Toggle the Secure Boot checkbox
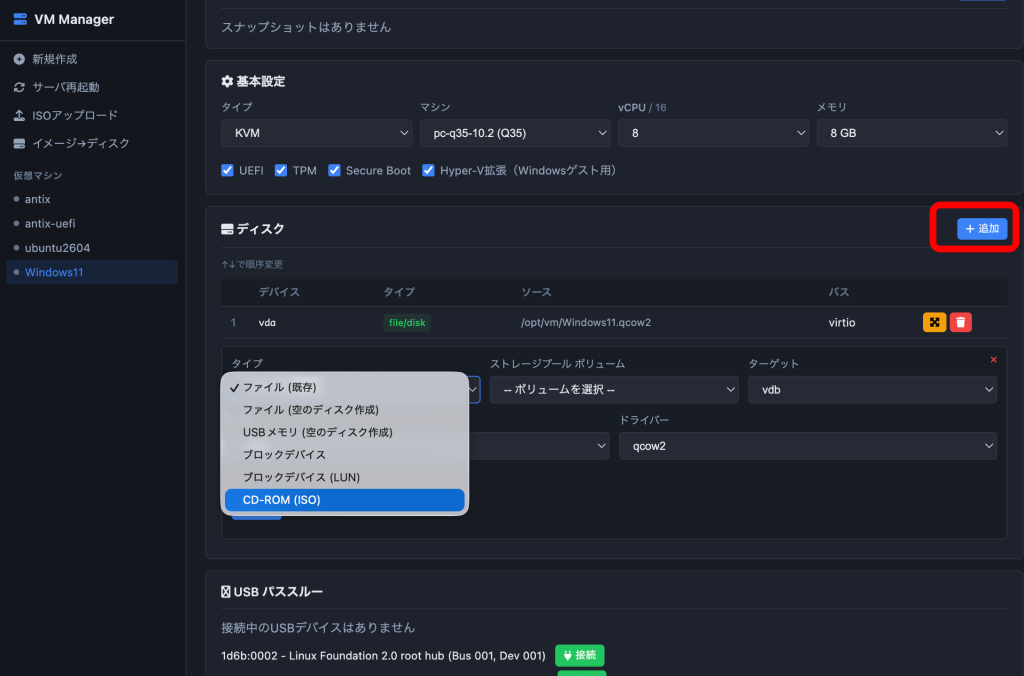Image resolution: width=1024 pixels, height=676 pixels. click(334, 170)
